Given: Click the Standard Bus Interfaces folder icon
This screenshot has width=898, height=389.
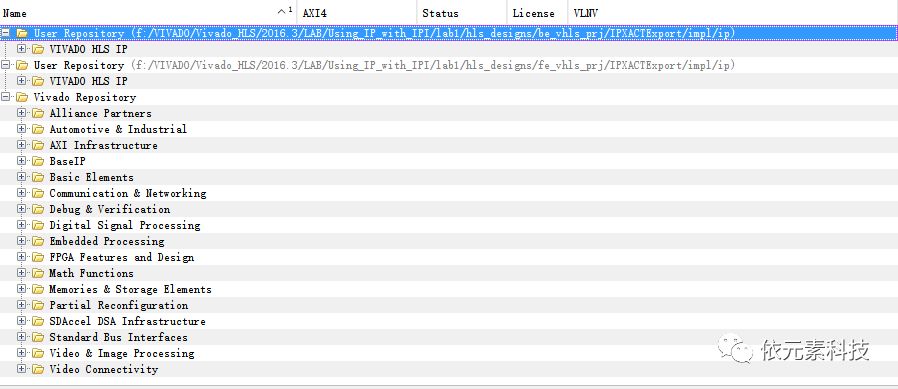Looking at the screenshot, I should pos(38,337).
